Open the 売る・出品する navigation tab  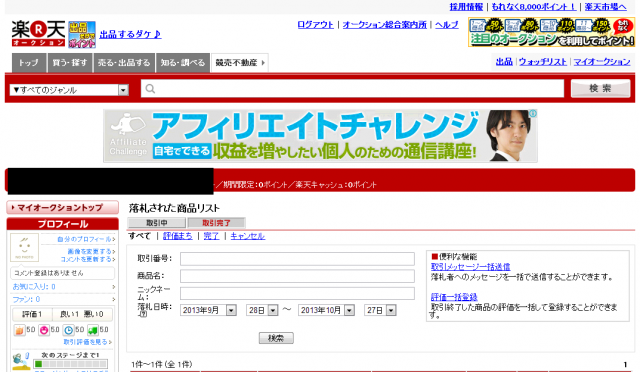[124, 63]
